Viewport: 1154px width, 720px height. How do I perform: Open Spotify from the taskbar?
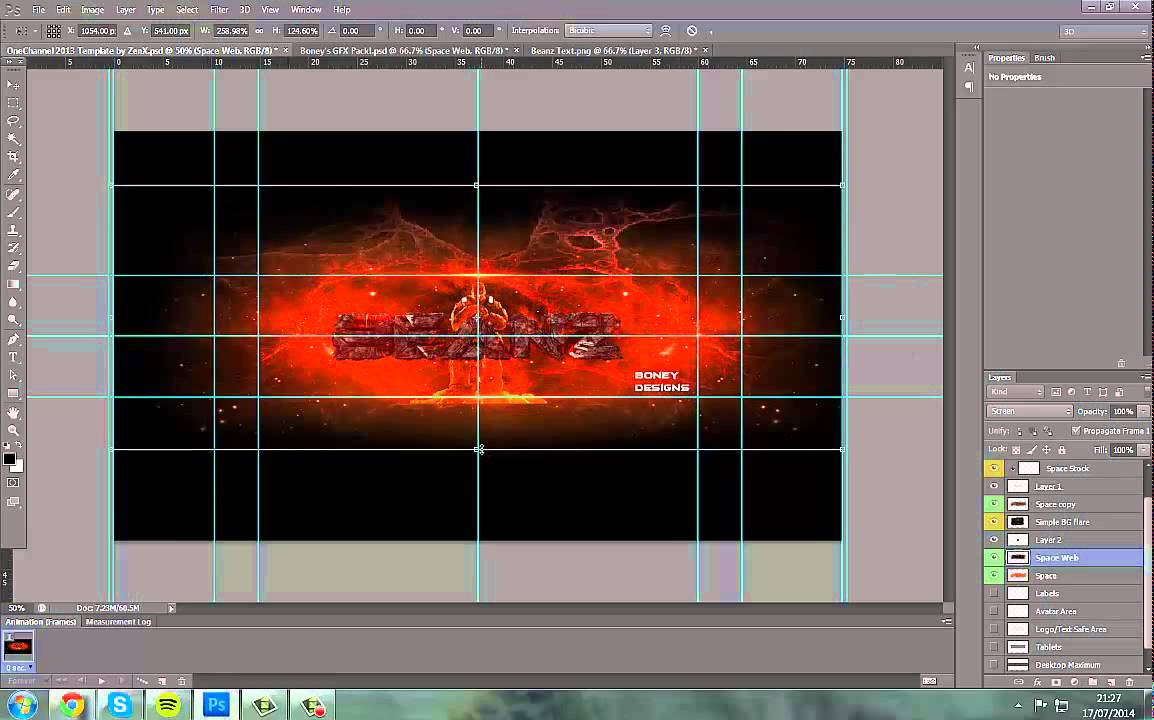tap(169, 705)
